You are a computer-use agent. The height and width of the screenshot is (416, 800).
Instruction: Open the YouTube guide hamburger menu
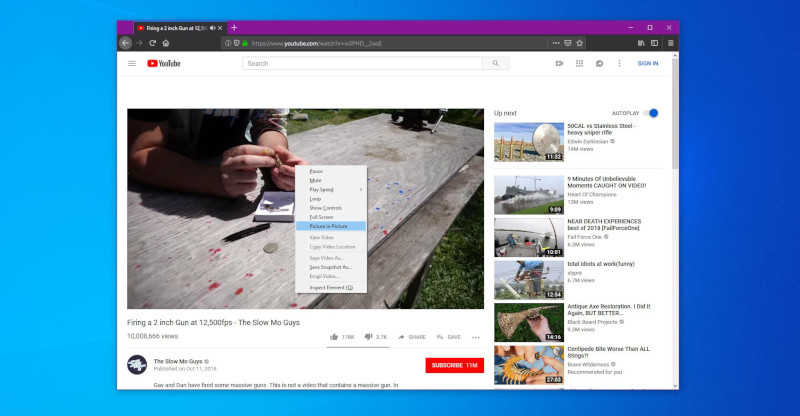132,63
